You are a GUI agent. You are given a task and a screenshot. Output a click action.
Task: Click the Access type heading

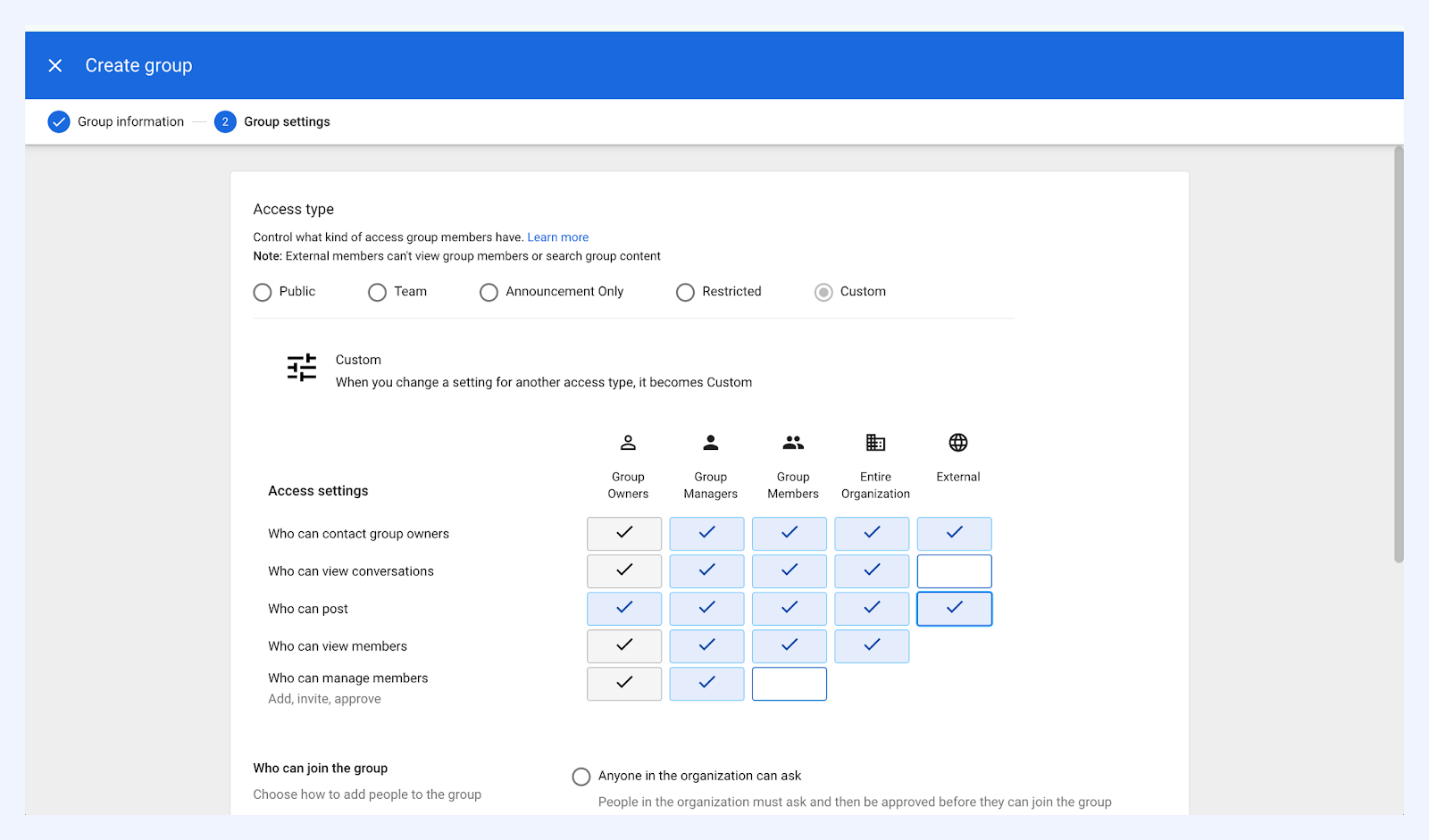pos(293,209)
